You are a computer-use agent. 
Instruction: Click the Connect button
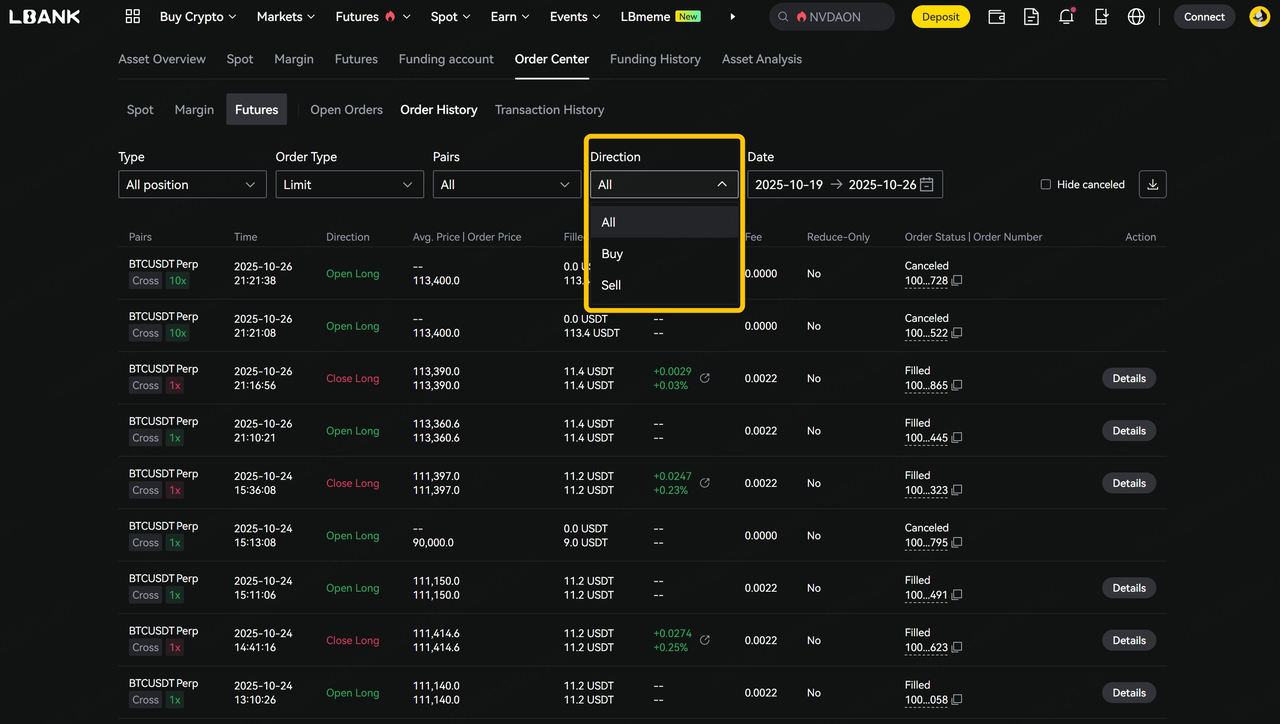[1204, 17]
